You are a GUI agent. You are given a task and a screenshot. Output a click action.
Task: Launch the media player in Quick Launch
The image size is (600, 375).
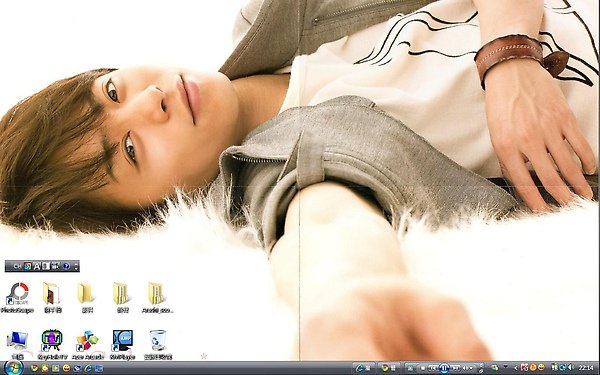pos(55,368)
